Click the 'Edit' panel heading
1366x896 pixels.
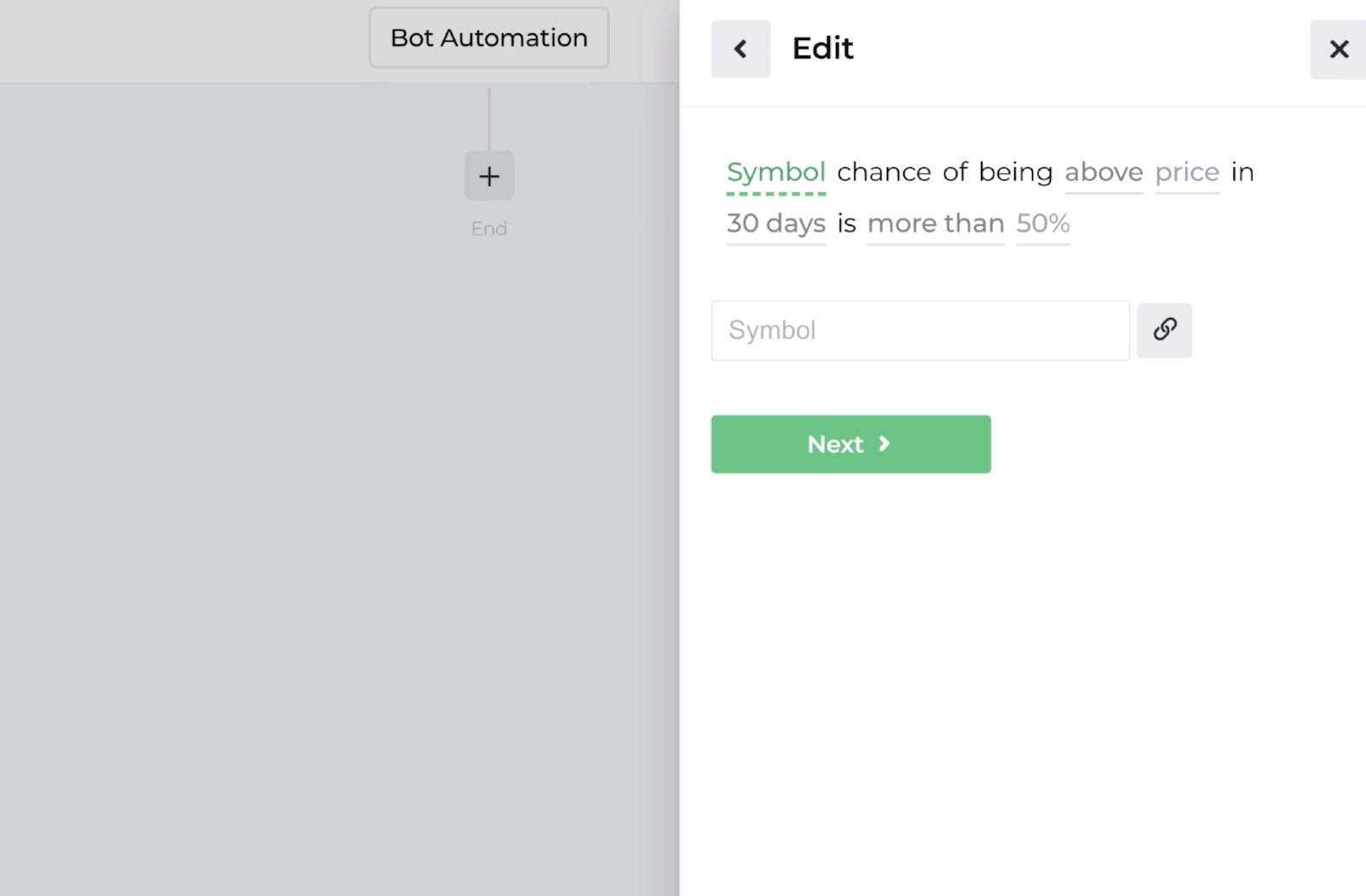tap(823, 49)
